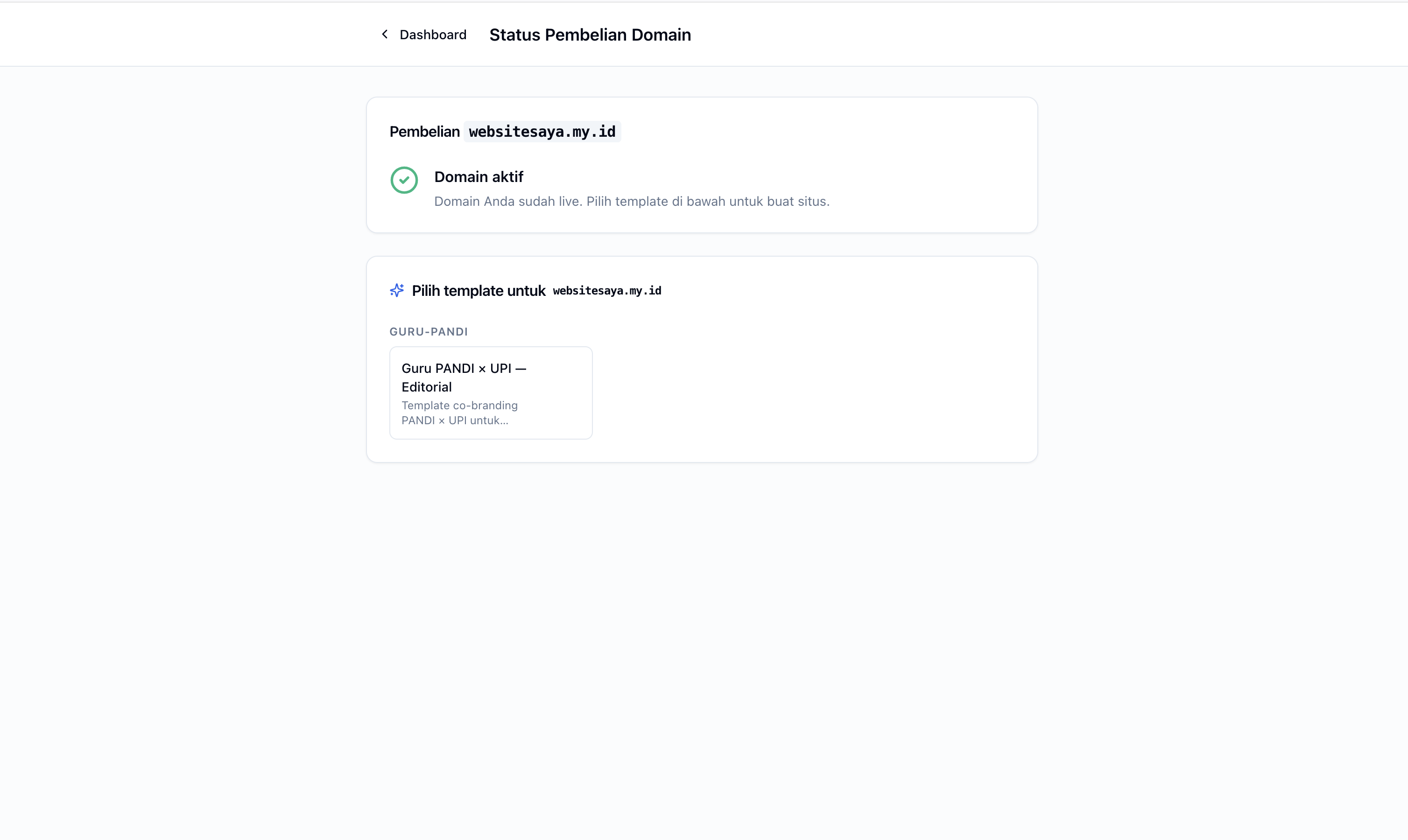This screenshot has height=840, width=1408.
Task: Click the word Pembelian in the first card
Action: (425, 132)
